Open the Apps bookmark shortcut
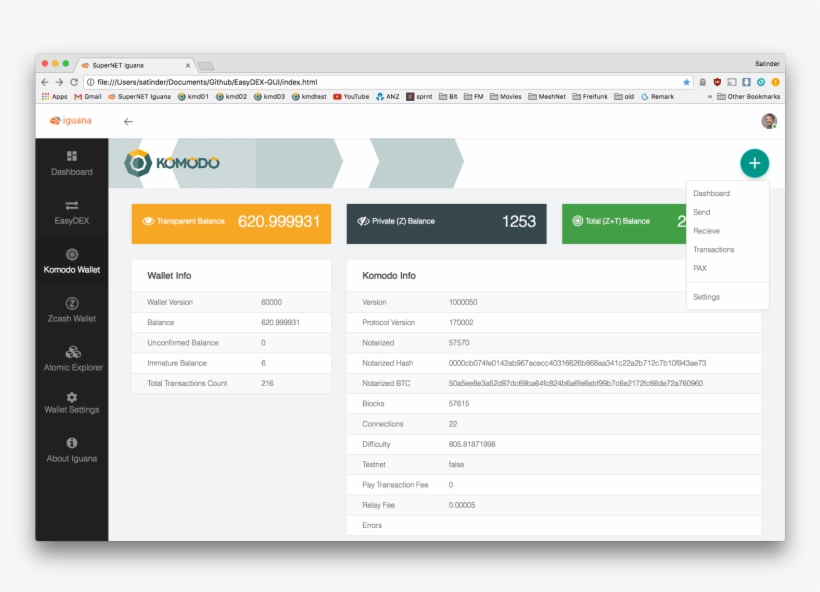This screenshot has height=592, width=820. (54, 97)
